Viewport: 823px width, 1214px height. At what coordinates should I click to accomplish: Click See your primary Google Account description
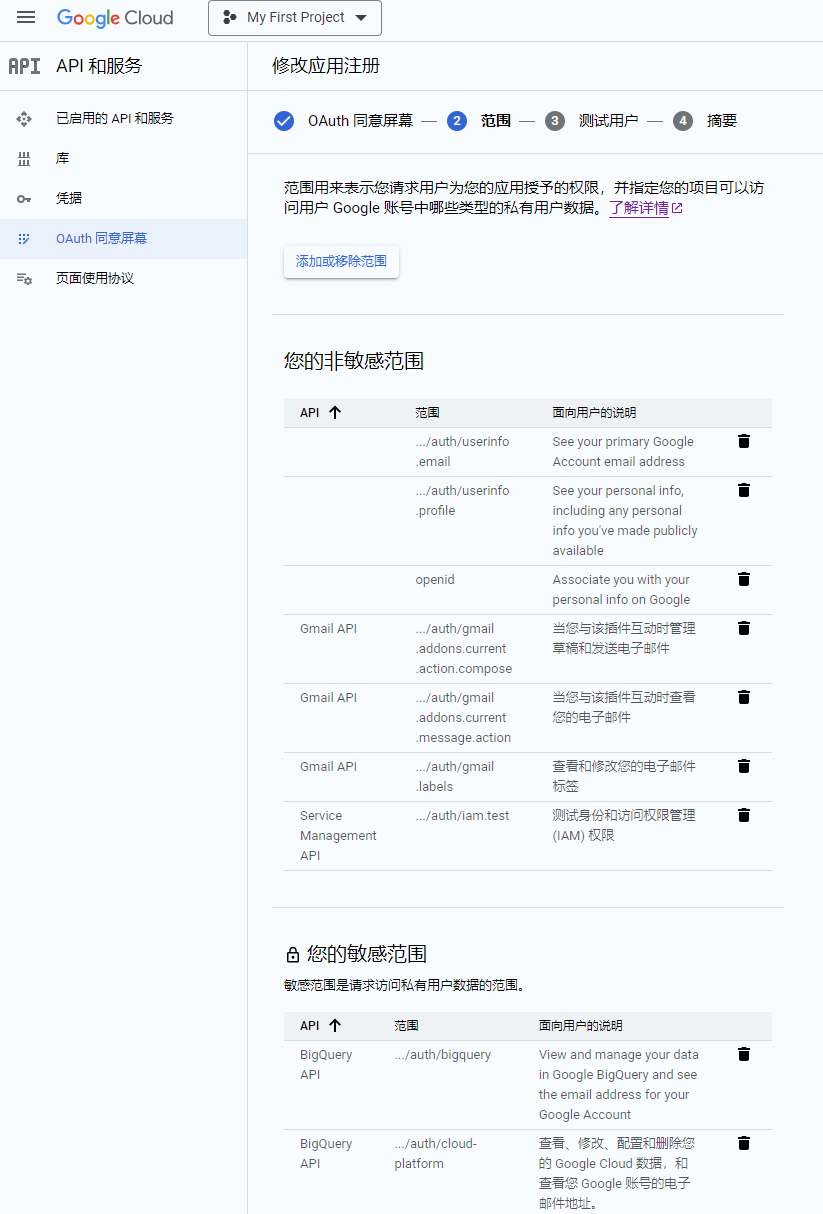[623, 452]
